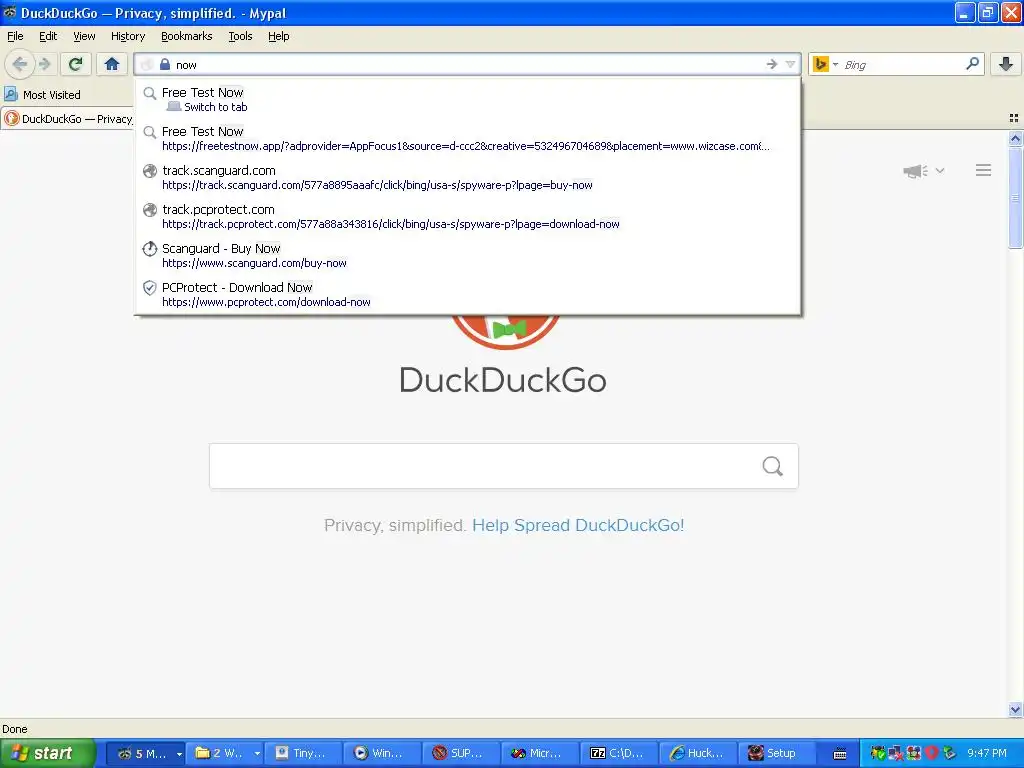Select the freetestnow.app URL suggestion
This screenshot has width=1024, height=768.
click(467, 138)
